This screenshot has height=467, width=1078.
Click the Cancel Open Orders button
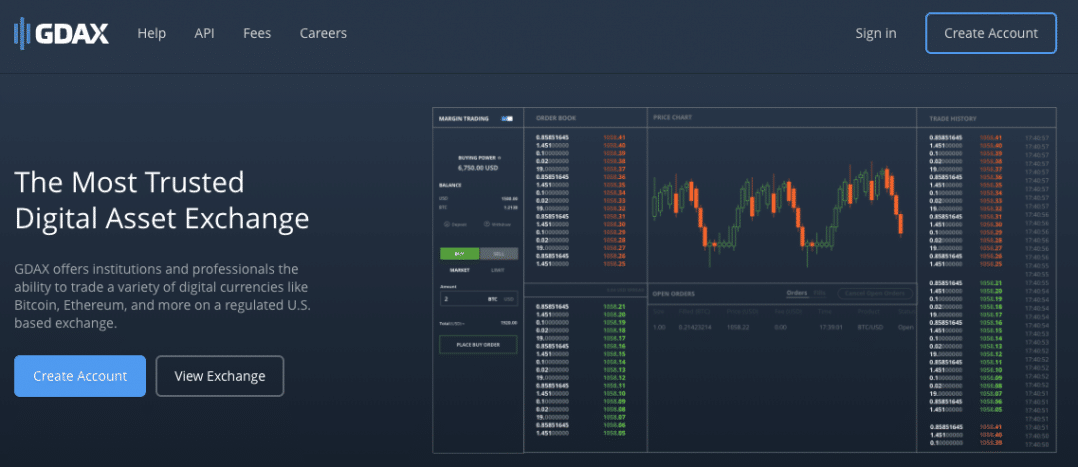(x=875, y=294)
